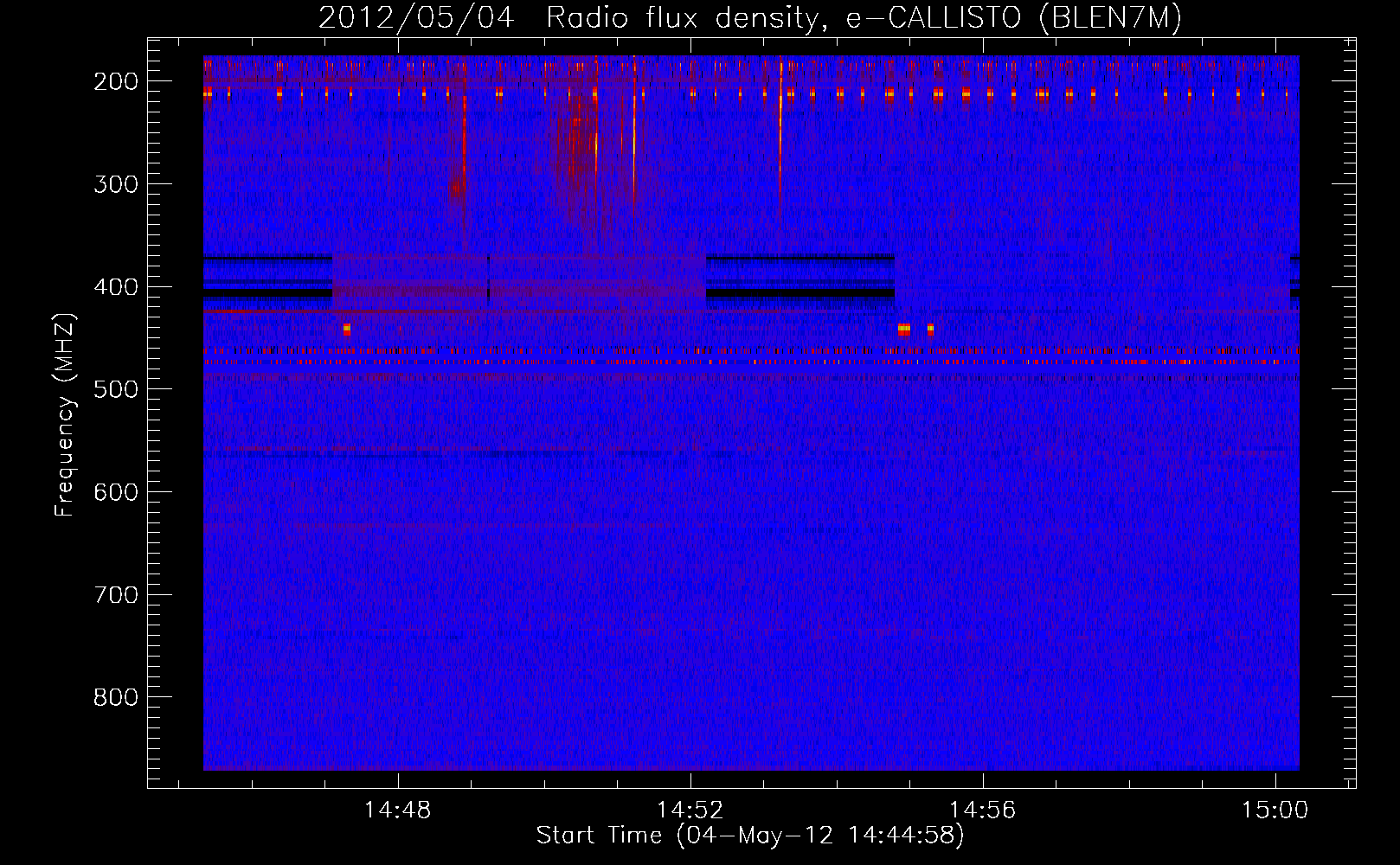Screen dimensions: 1400x865
Task: Click the 800 frequency tick label
Action: pos(115,697)
